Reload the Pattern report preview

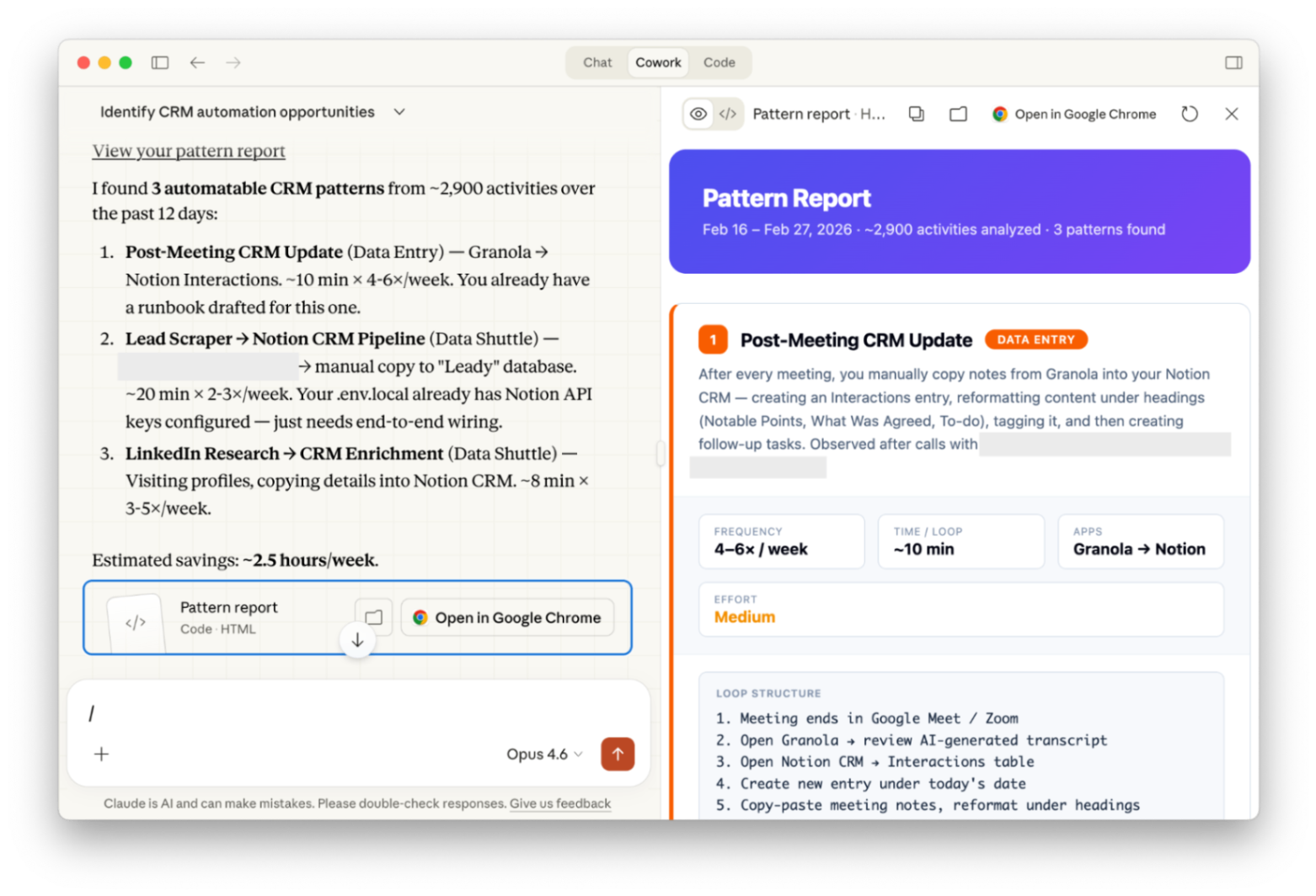click(1190, 114)
